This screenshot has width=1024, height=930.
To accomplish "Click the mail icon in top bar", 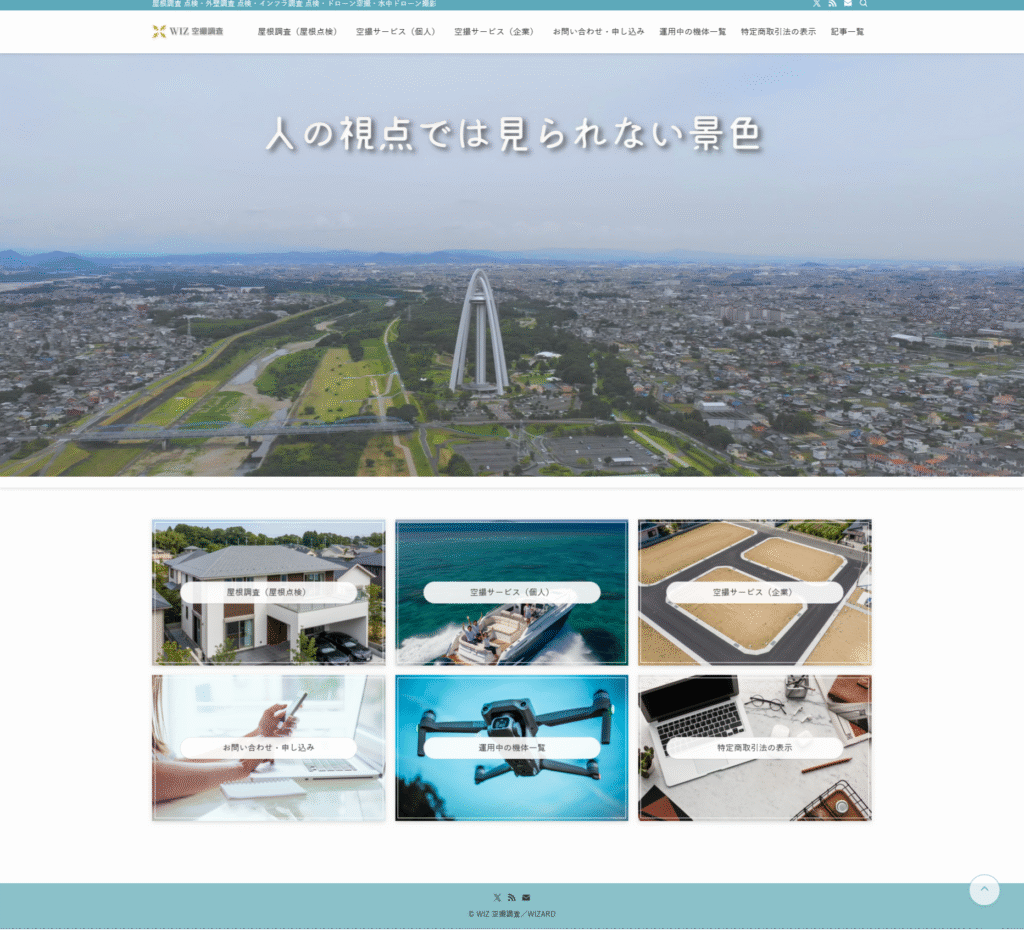I will [848, 3].
